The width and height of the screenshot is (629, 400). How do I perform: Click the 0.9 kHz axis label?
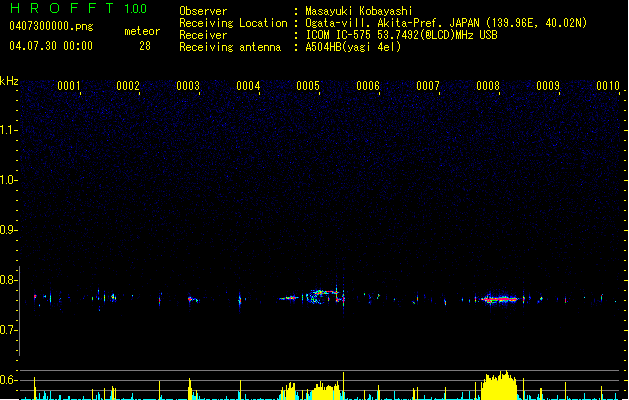click(8, 230)
